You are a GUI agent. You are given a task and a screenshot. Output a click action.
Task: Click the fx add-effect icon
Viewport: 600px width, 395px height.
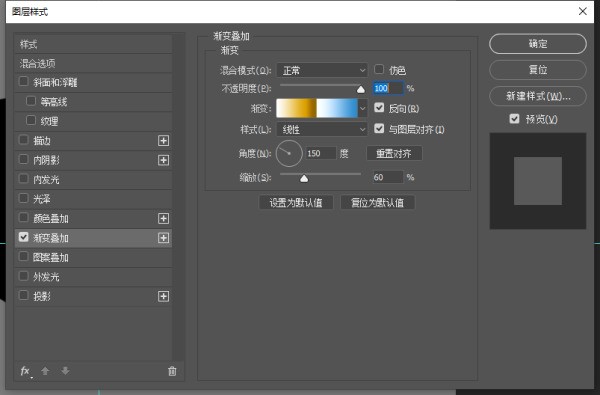point(26,371)
